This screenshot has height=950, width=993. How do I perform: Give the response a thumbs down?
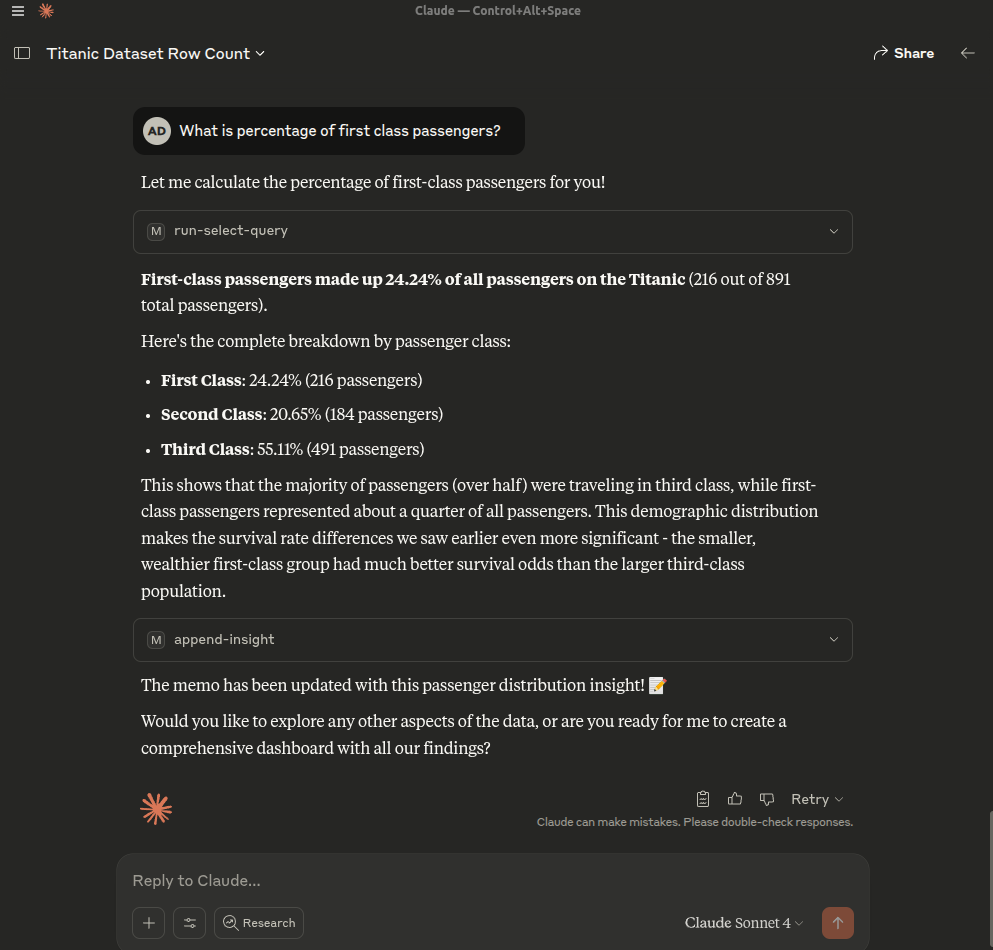767,799
